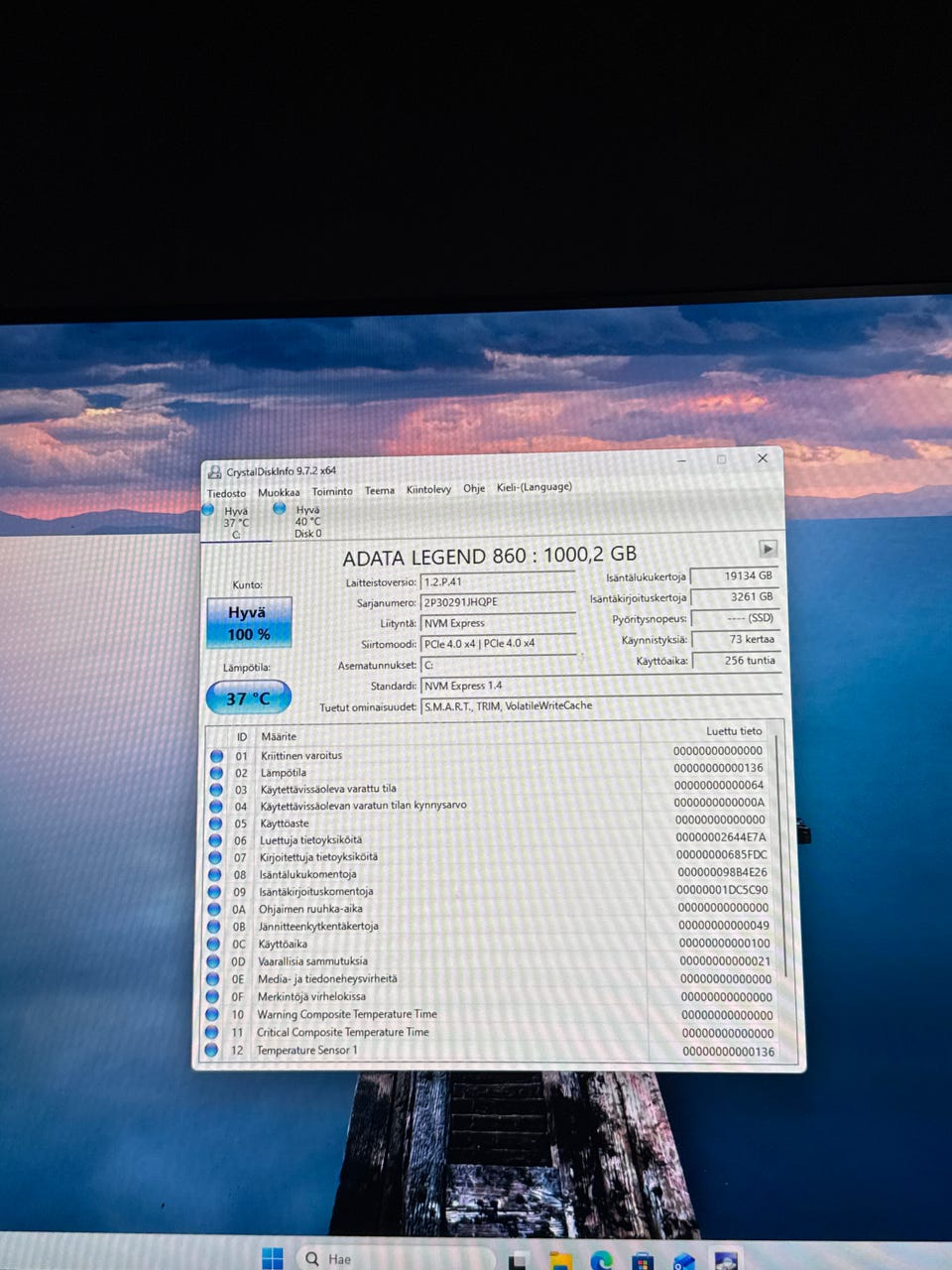The height and width of the screenshot is (1270, 952).
Task: Open Microsoft Store from the taskbar
Action: pos(643,1262)
